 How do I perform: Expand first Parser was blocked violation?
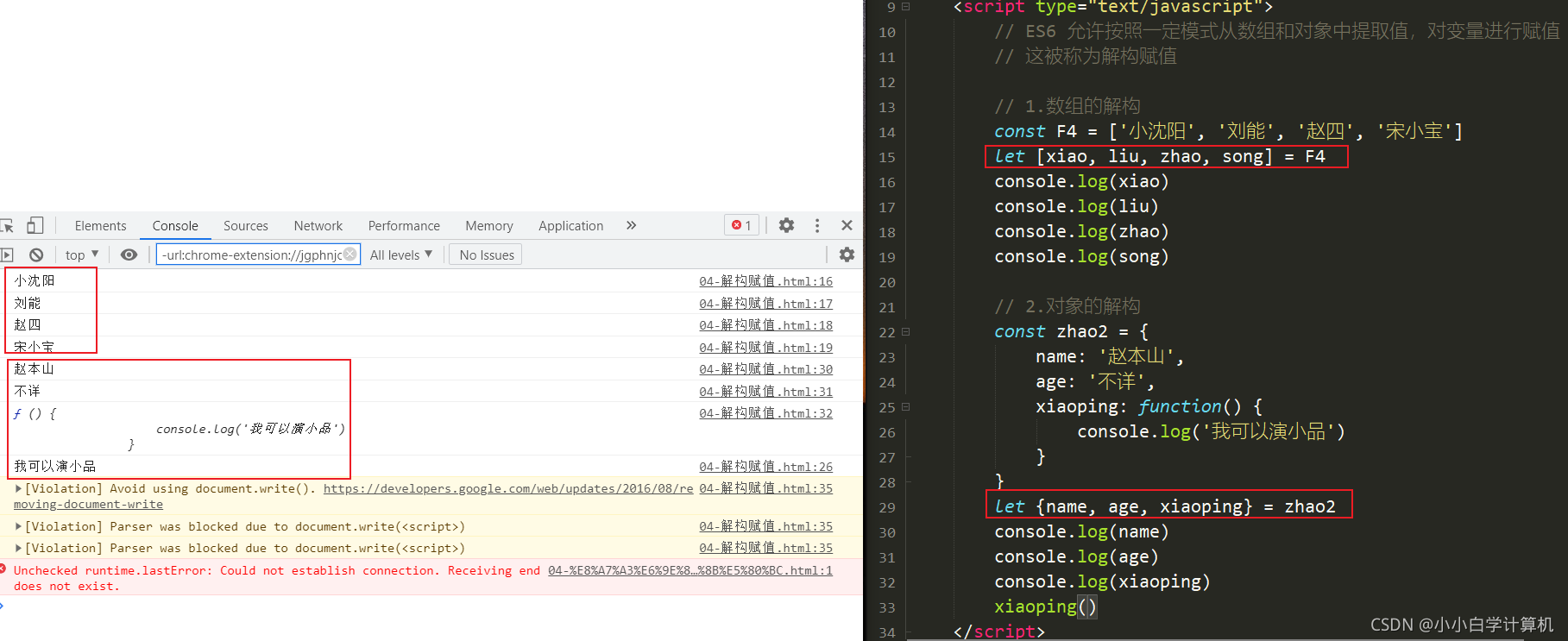point(18,526)
